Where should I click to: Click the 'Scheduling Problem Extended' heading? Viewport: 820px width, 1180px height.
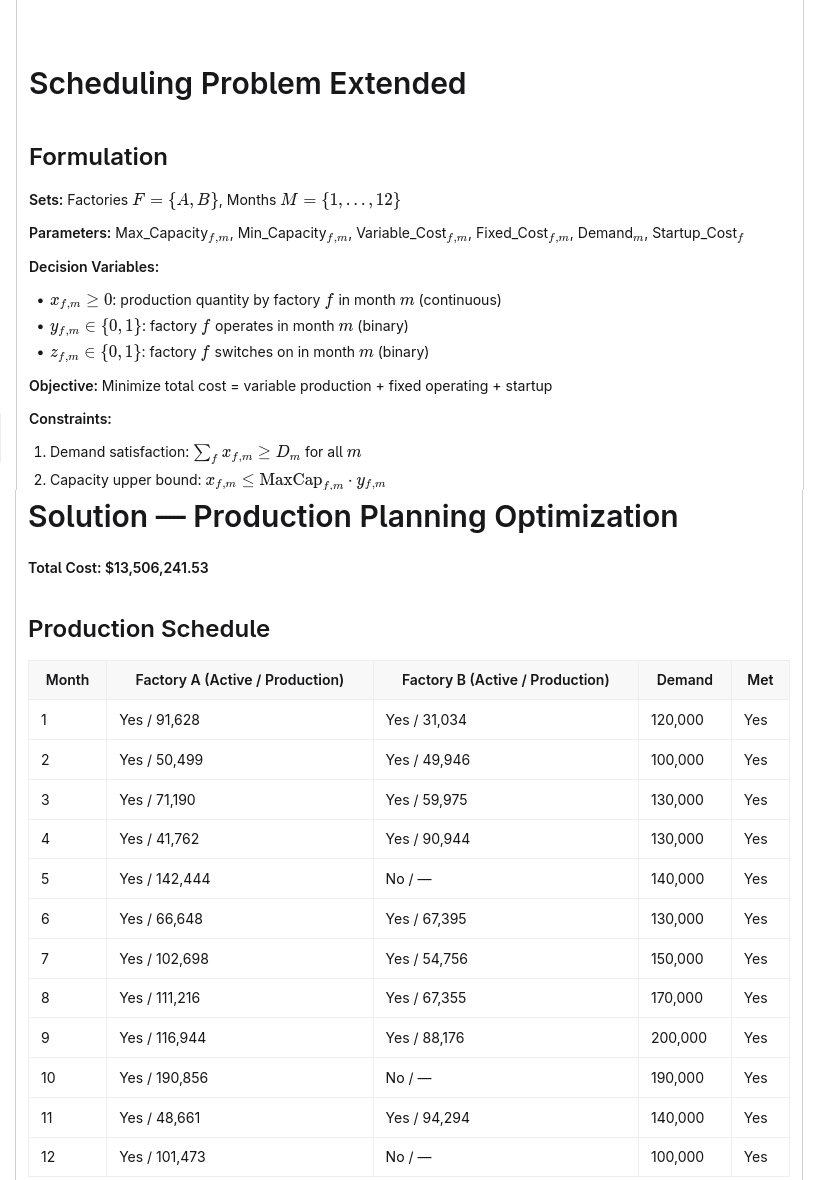(248, 84)
